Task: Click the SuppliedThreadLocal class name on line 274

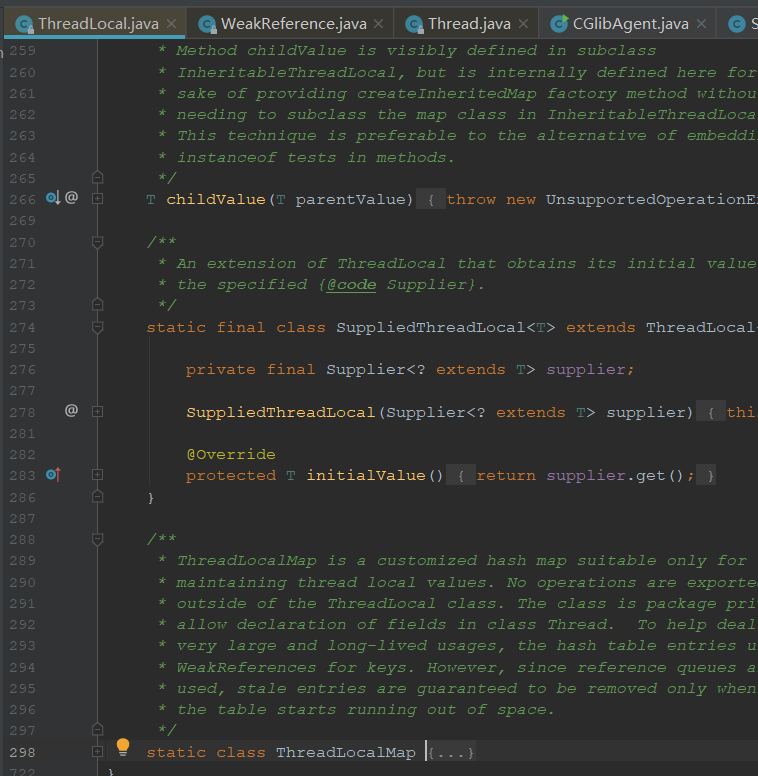Action: point(430,328)
